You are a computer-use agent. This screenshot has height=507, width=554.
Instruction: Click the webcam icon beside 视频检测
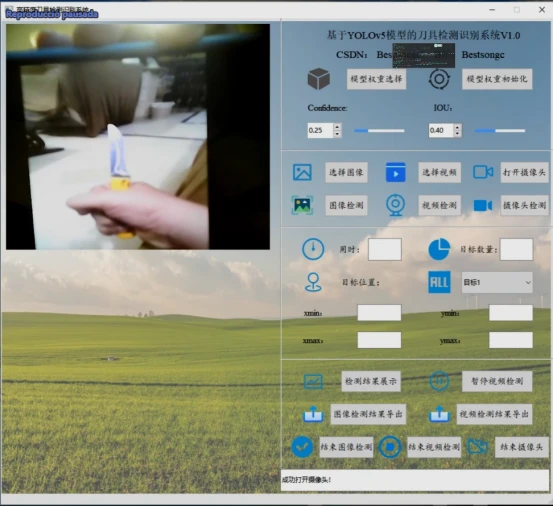395,205
